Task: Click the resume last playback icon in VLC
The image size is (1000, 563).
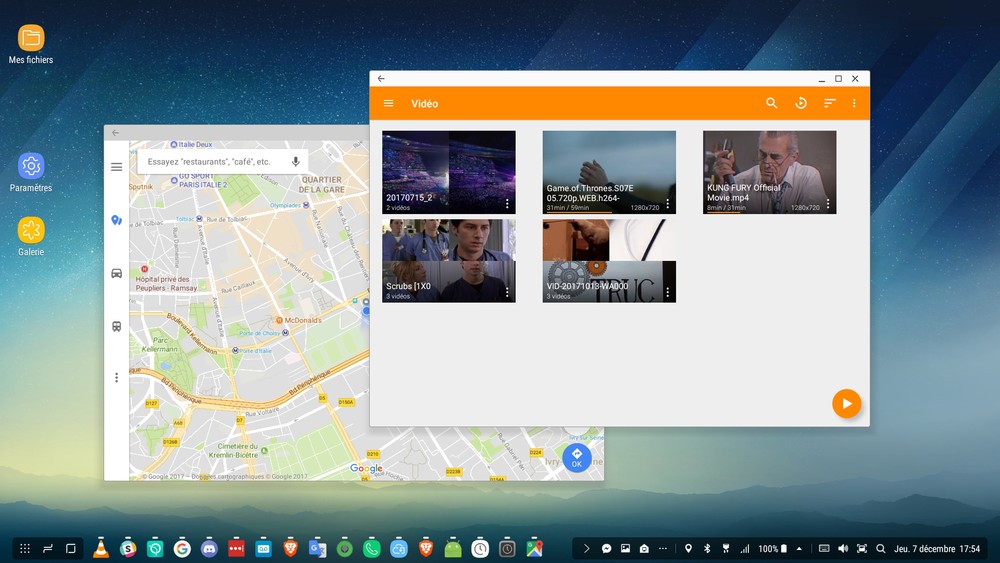Action: [801, 103]
